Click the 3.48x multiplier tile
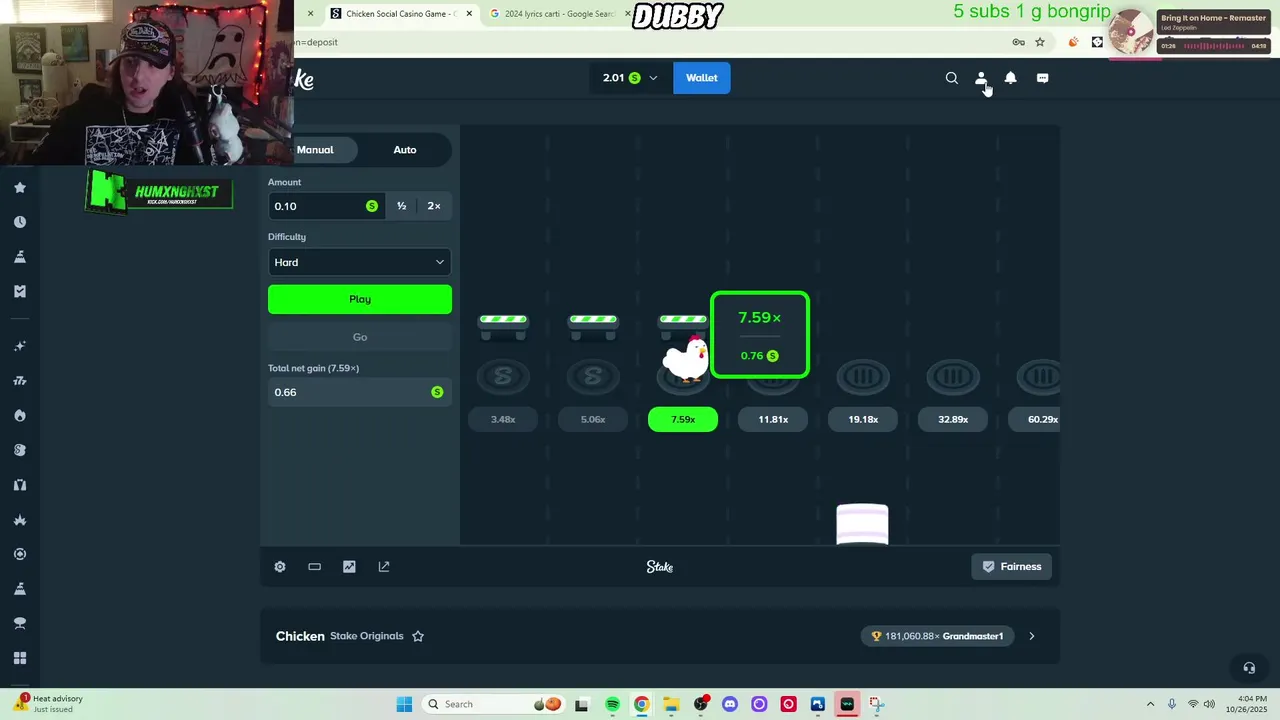 tap(503, 420)
